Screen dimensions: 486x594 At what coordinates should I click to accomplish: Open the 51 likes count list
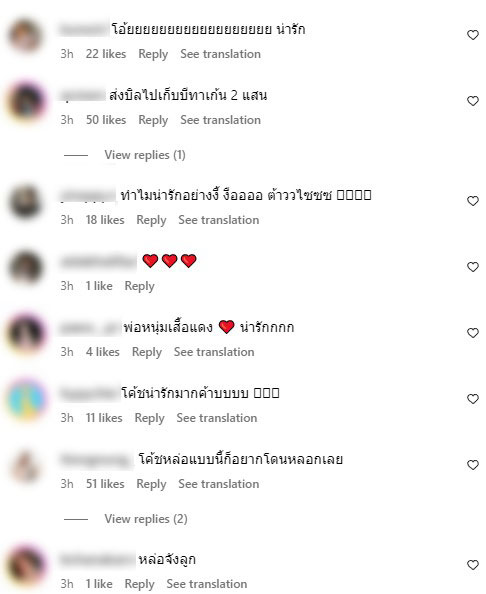105,484
